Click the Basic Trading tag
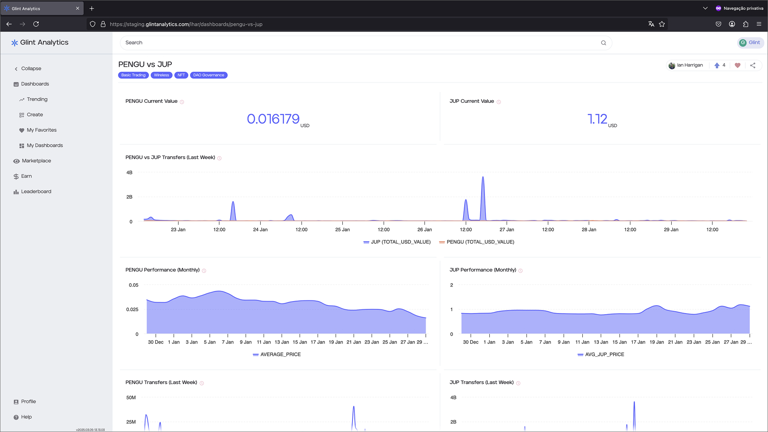 click(133, 75)
